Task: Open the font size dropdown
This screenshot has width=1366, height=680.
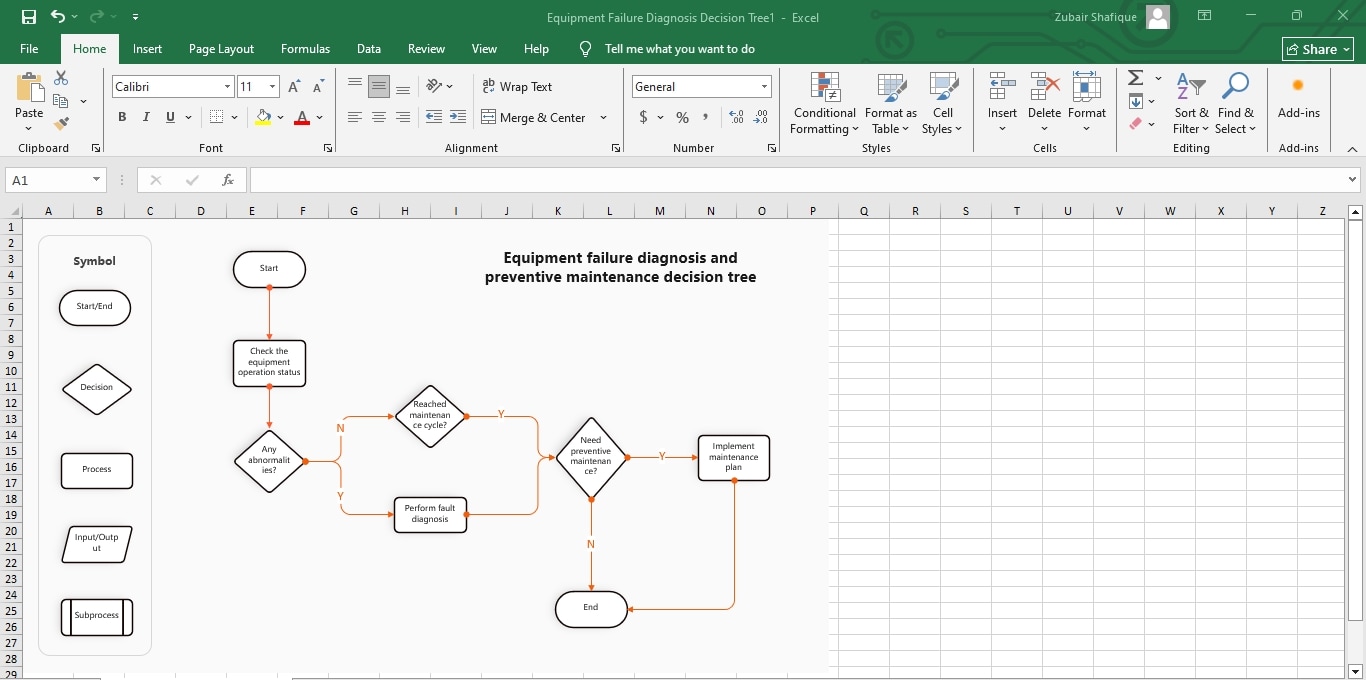Action: point(271,86)
